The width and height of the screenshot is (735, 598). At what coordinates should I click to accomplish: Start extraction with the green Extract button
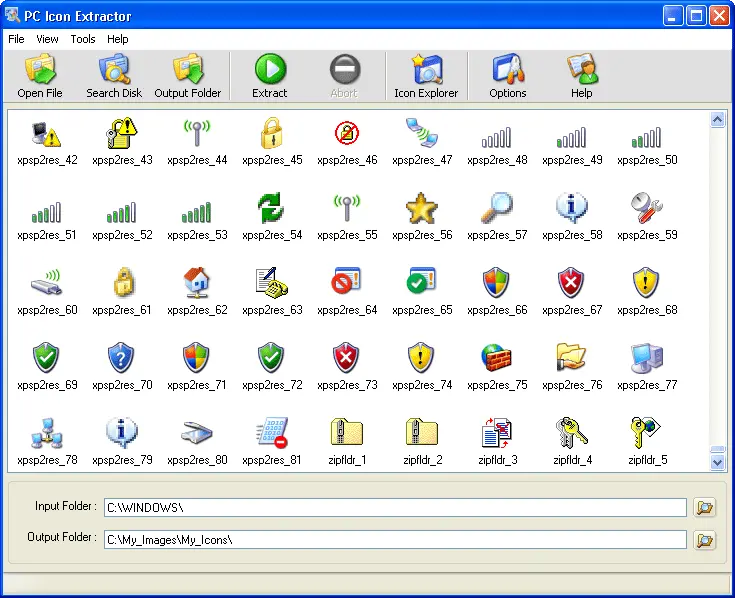point(270,76)
